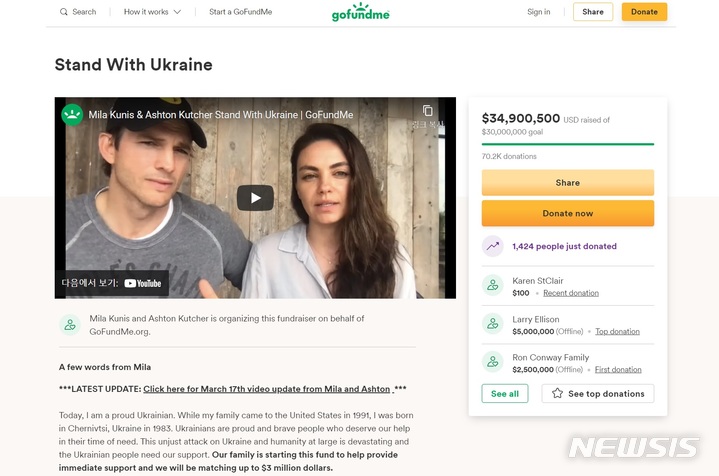This screenshot has height=476, width=719.
Task: Click the GoFundMe logo
Action: point(360,12)
